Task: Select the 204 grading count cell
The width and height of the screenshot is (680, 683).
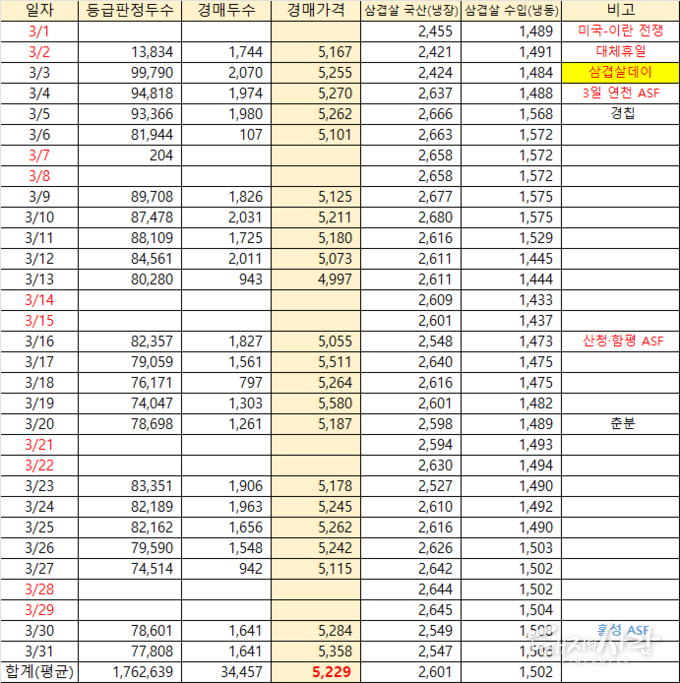Action: coord(159,155)
